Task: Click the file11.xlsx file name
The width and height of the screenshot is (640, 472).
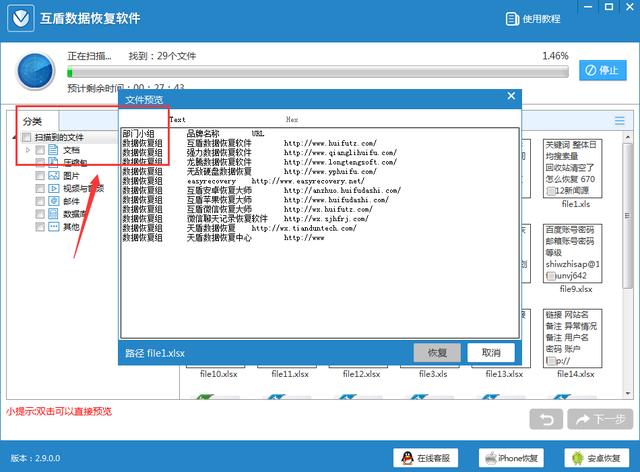Action: tap(290, 374)
